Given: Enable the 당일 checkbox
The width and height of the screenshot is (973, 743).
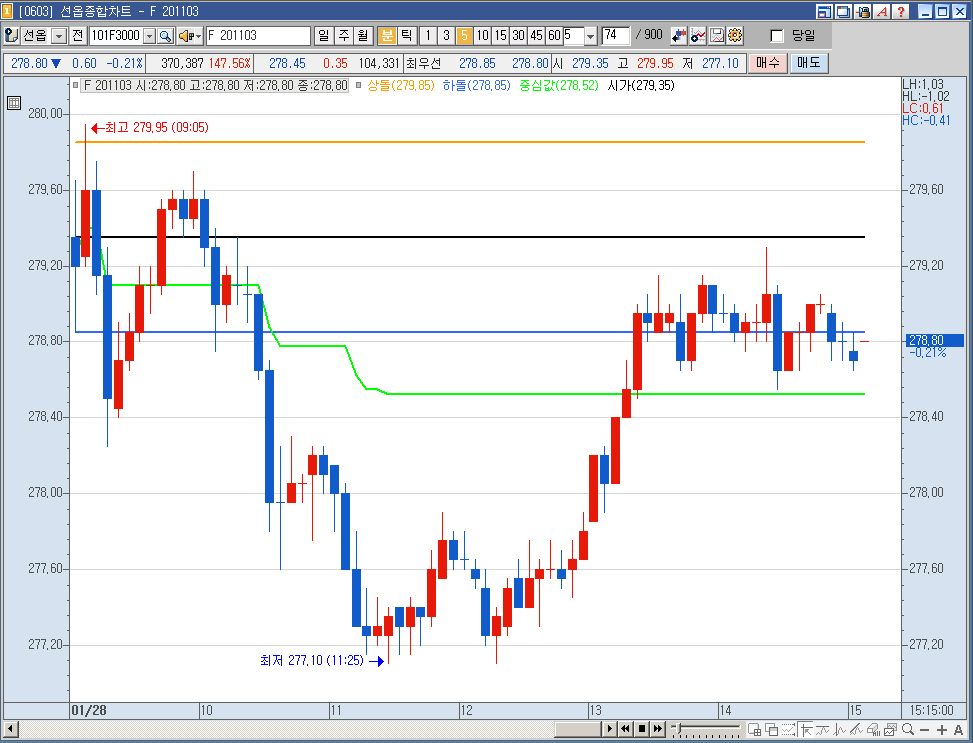Looking at the screenshot, I should click(x=777, y=36).
